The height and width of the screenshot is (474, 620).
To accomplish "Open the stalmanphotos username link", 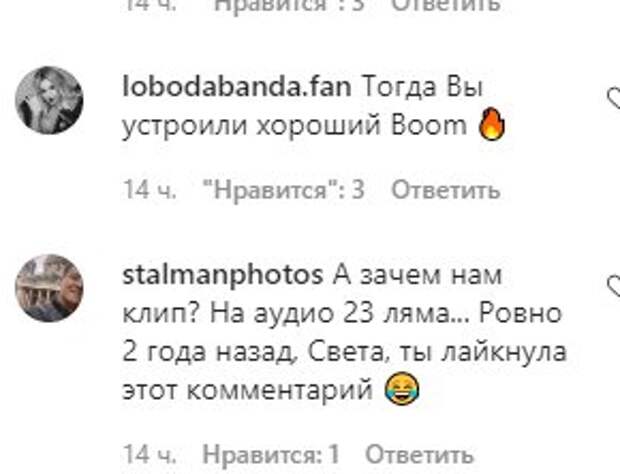I will click(223, 276).
